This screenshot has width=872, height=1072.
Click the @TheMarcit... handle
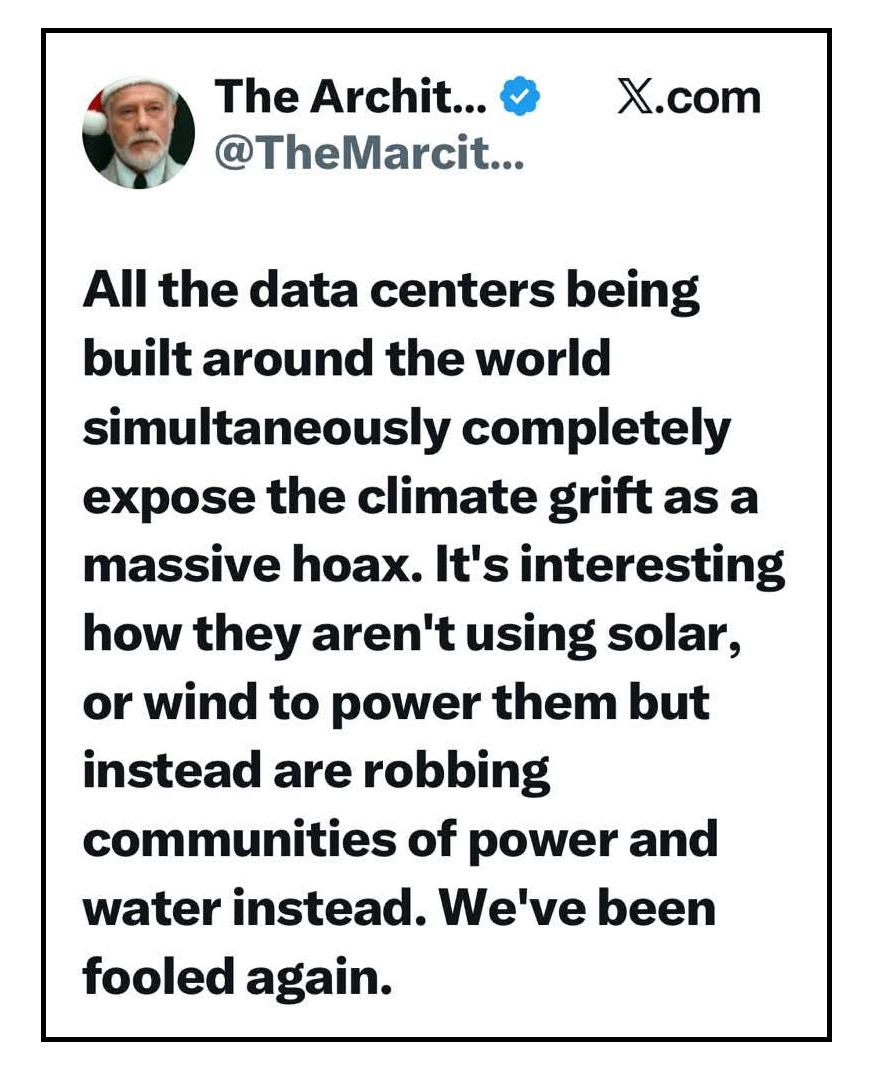tap(369, 155)
